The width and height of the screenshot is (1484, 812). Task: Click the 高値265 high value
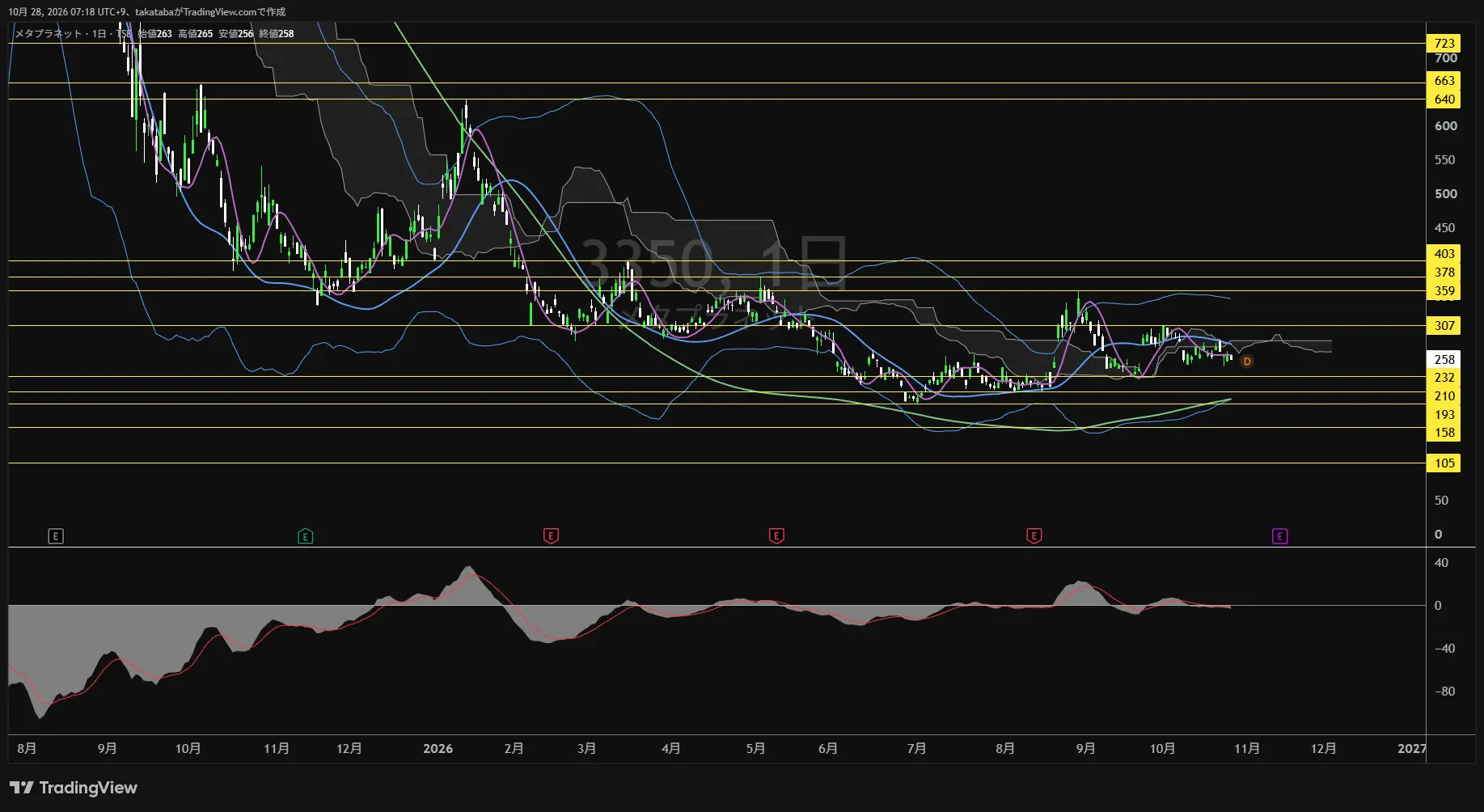195,34
